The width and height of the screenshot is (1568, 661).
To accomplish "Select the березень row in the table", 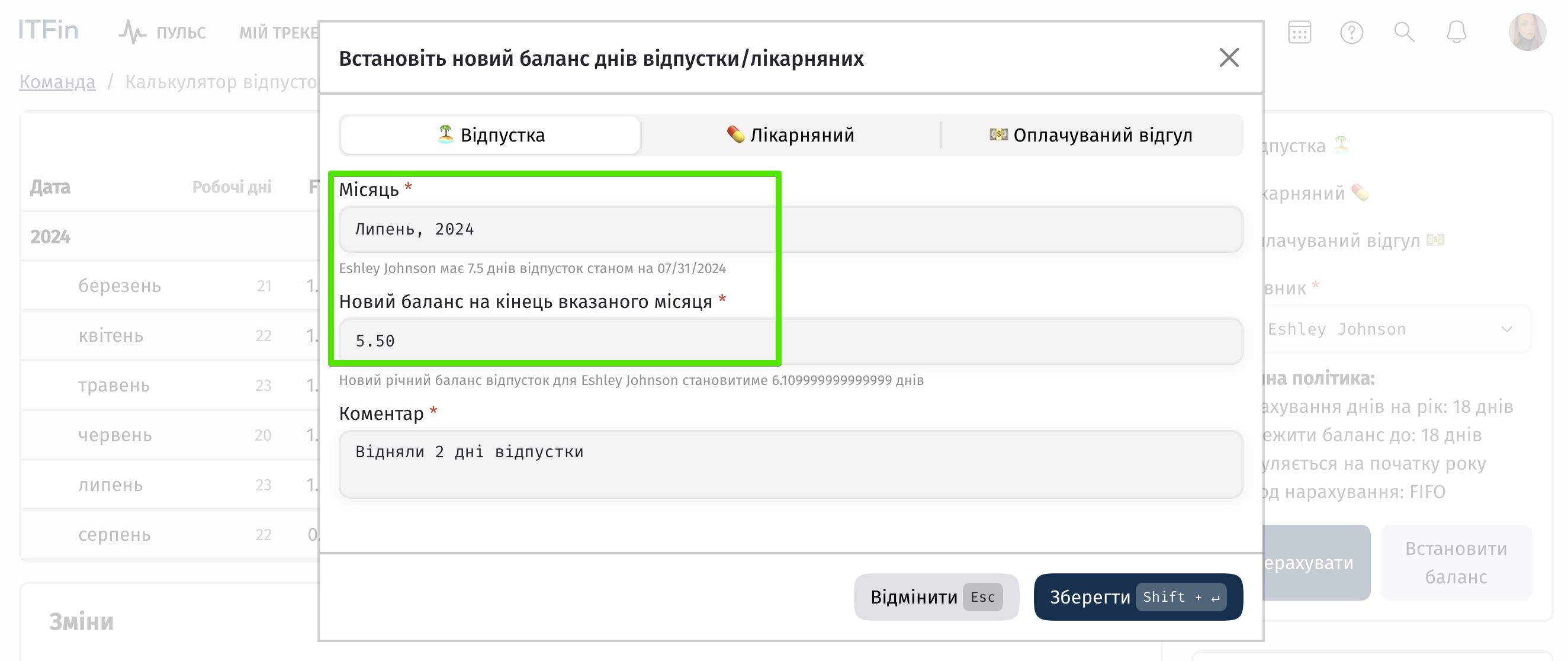I will click(x=171, y=286).
